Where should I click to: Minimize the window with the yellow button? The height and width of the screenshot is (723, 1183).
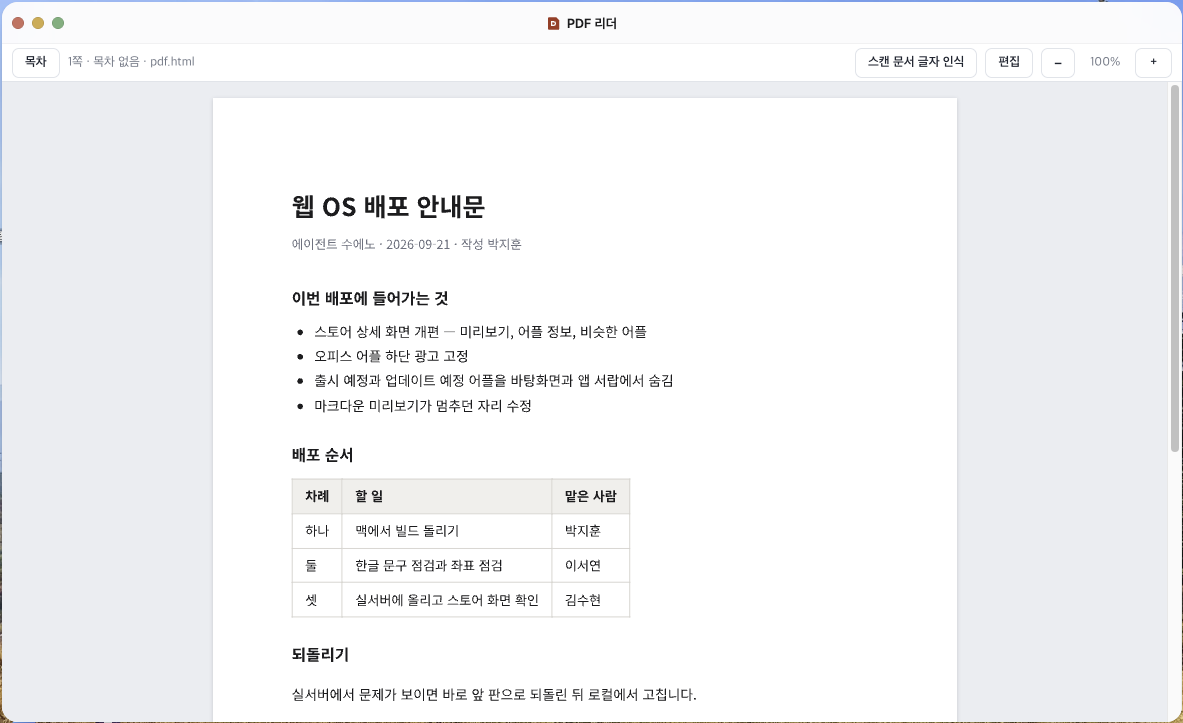[x=38, y=23]
